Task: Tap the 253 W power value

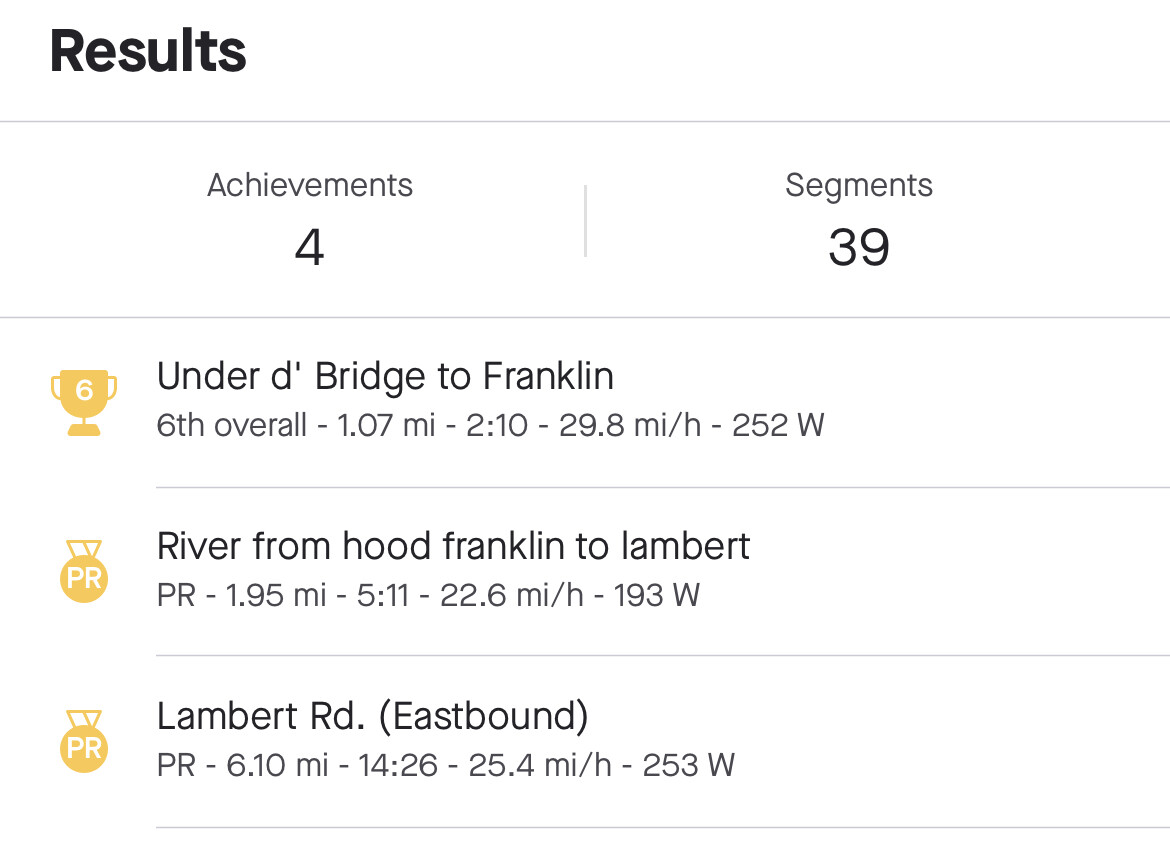Action: [689, 765]
